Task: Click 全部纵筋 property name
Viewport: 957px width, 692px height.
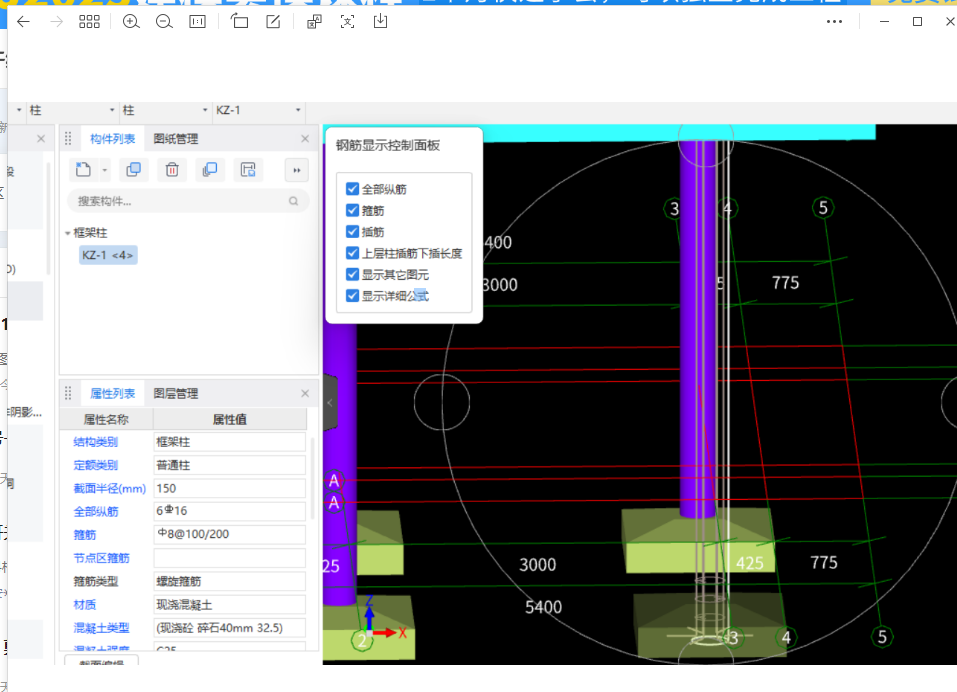Action: point(96,511)
